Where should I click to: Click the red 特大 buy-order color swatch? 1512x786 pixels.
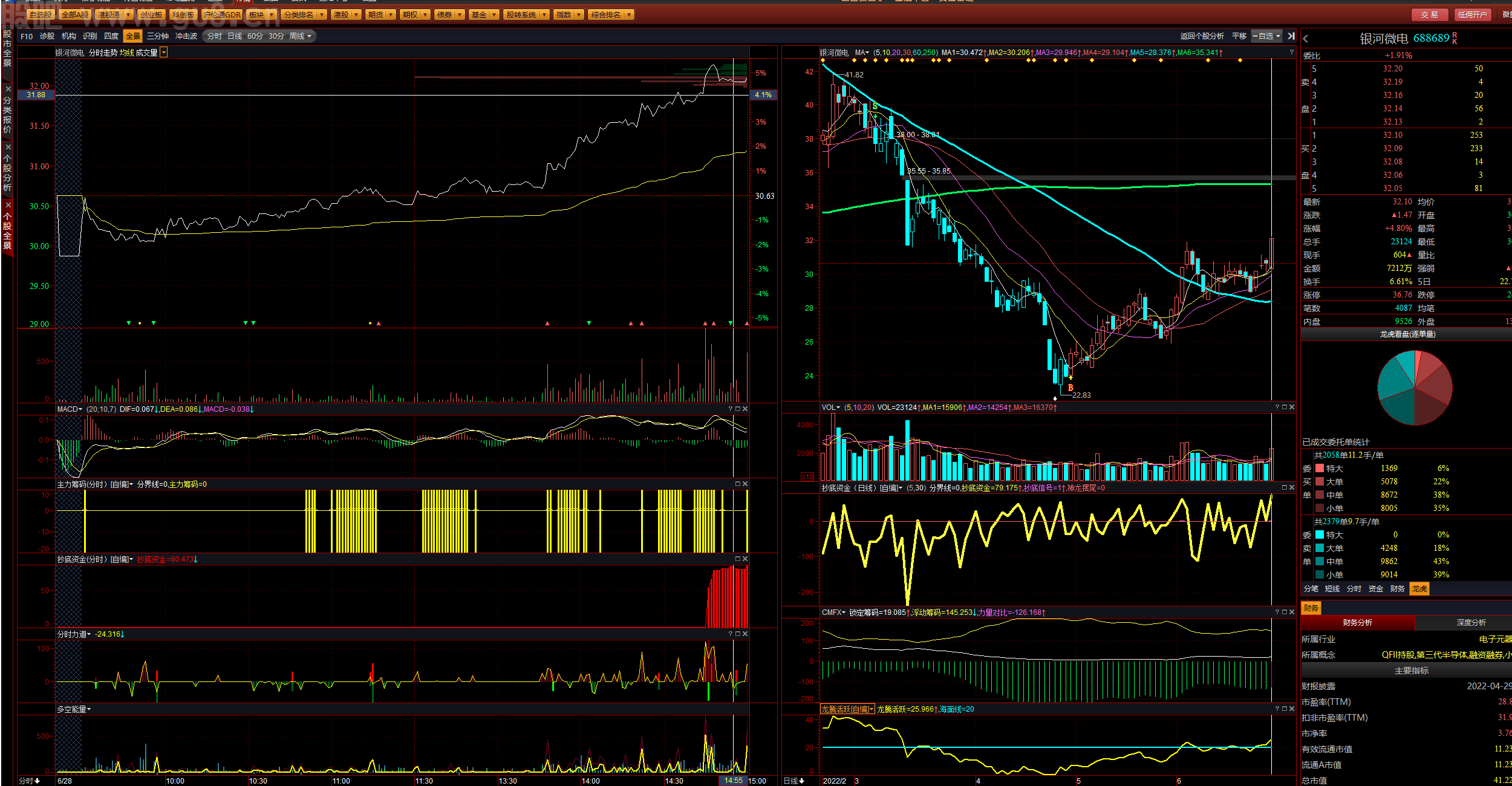tap(1320, 469)
